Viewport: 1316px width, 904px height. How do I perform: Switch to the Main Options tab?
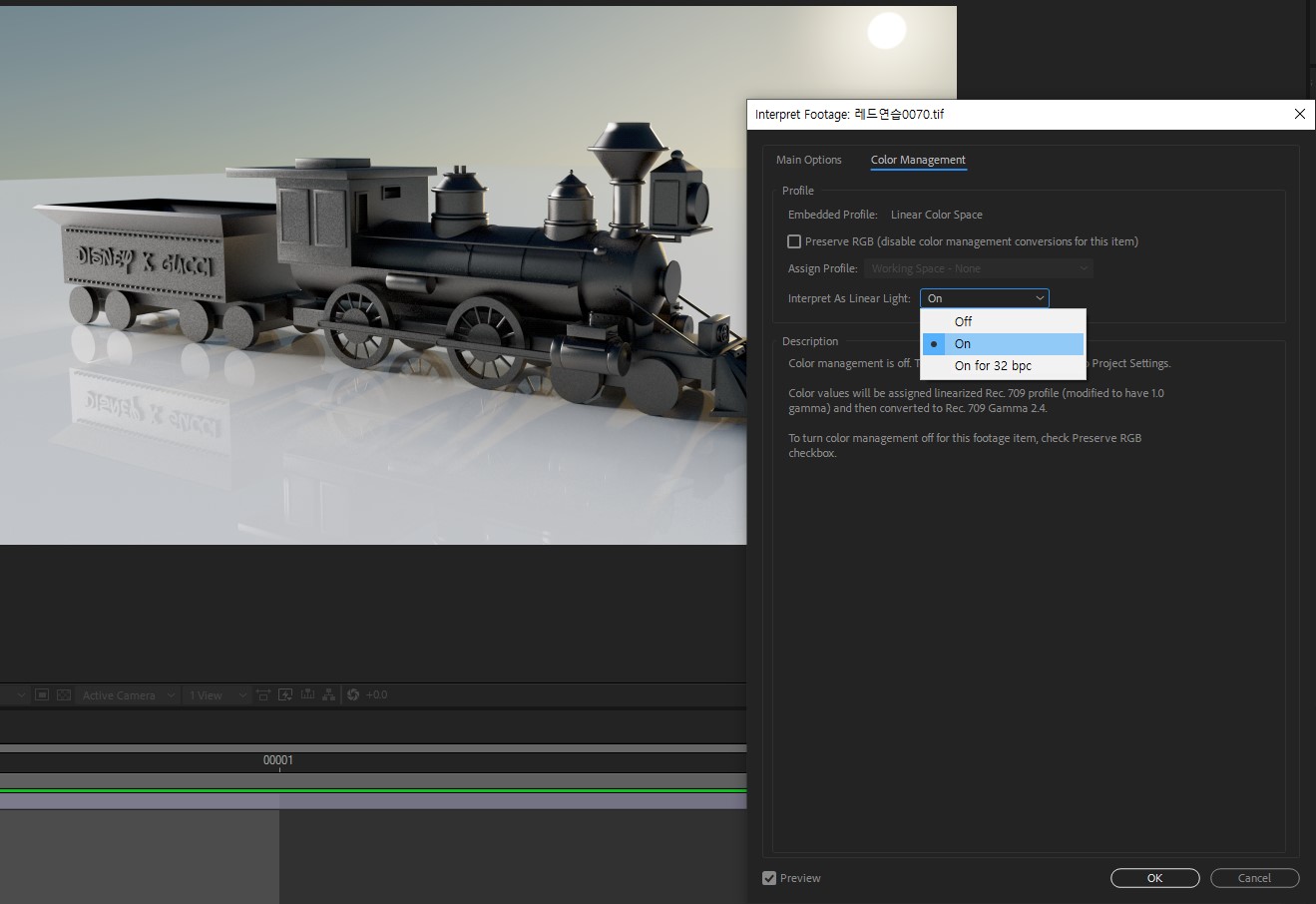(808, 160)
